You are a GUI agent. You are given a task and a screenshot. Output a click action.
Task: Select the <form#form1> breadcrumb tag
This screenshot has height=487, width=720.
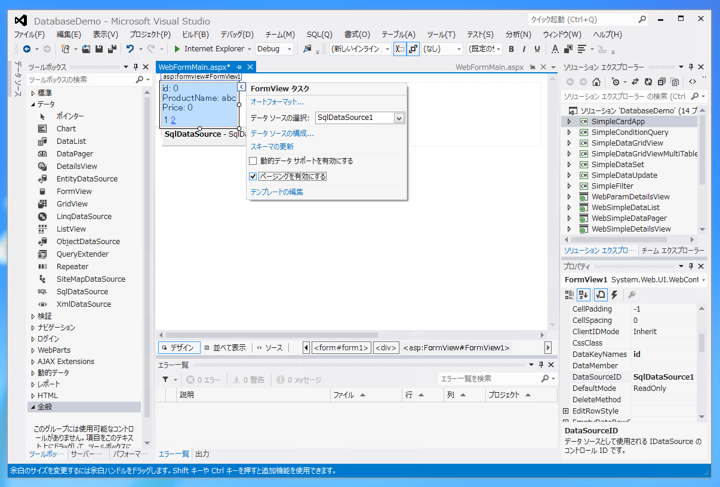[341, 347]
